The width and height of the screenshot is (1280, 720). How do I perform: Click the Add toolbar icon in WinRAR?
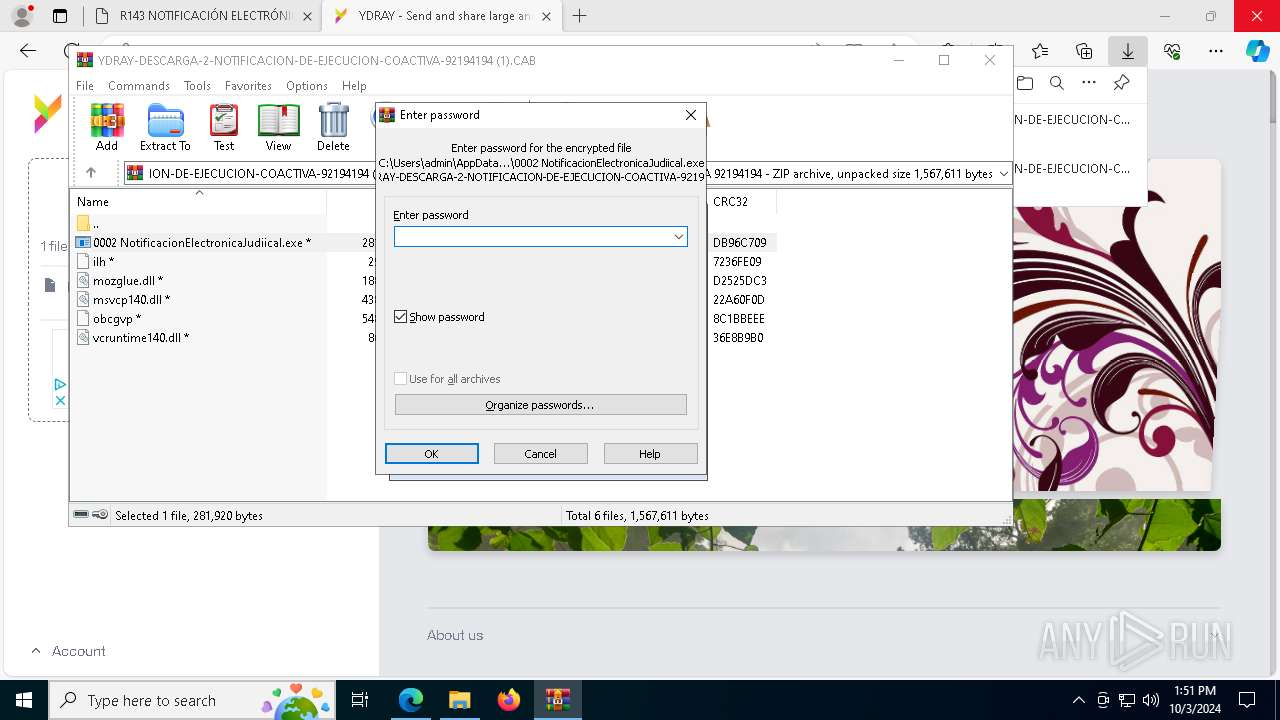107,127
